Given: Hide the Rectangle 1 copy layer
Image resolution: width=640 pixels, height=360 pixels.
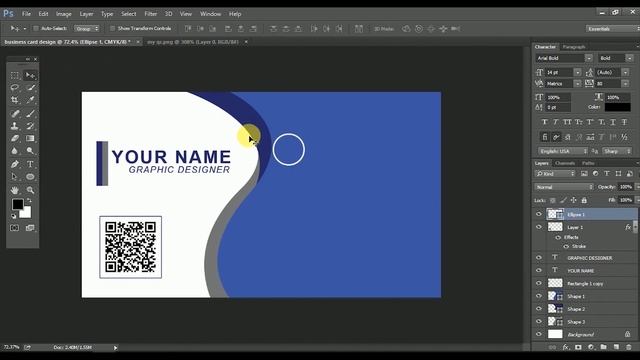Looking at the screenshot, I should click(539, 283).
